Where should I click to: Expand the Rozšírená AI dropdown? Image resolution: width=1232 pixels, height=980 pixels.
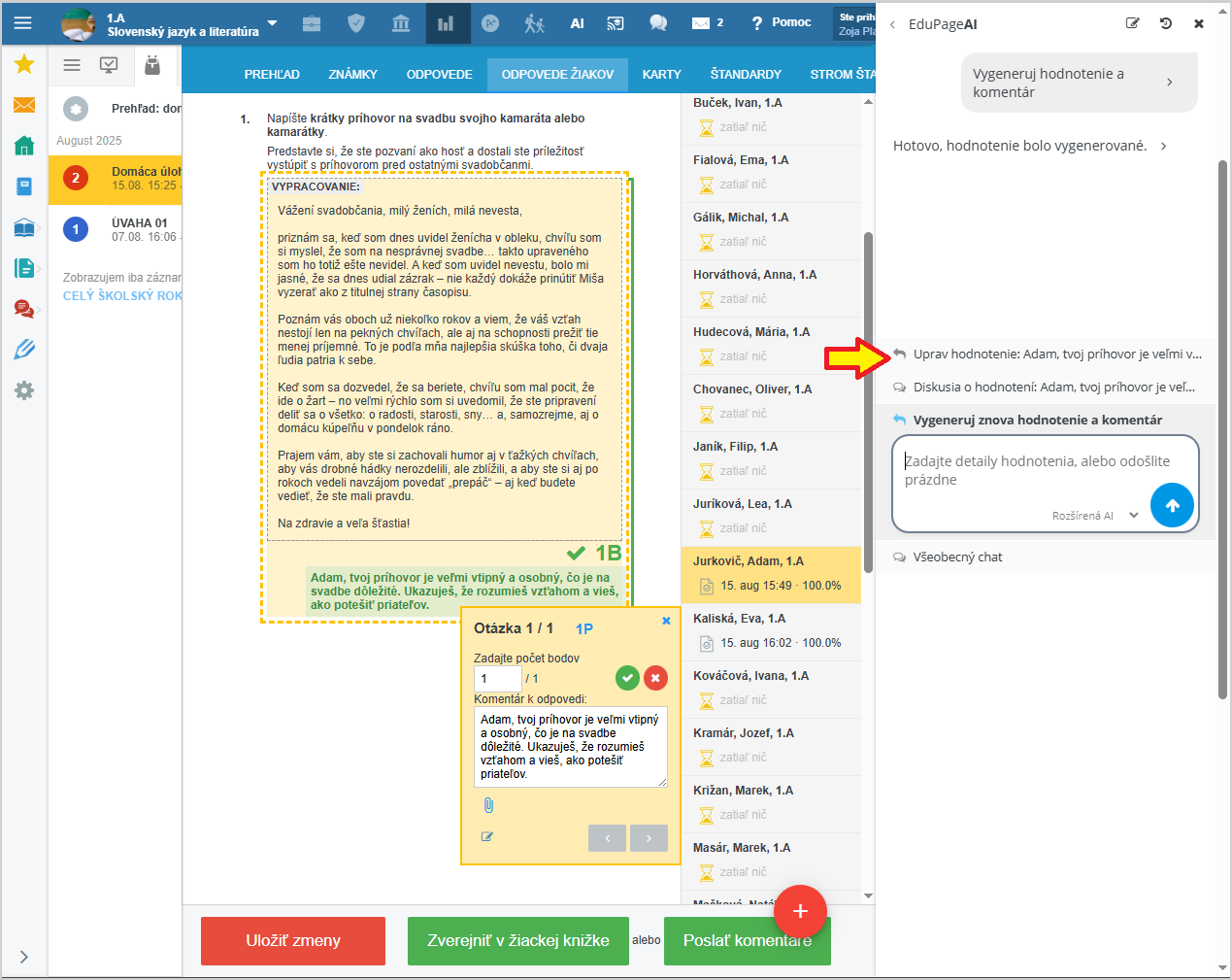1133,516
